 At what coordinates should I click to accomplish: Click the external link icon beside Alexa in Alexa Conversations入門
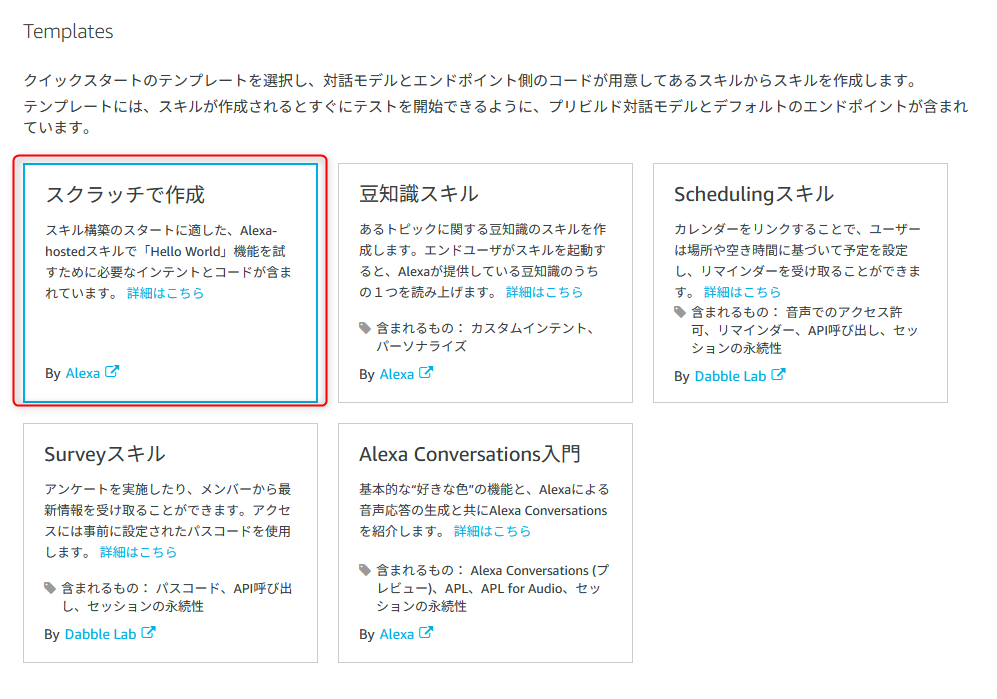click(x=425, y=633)
